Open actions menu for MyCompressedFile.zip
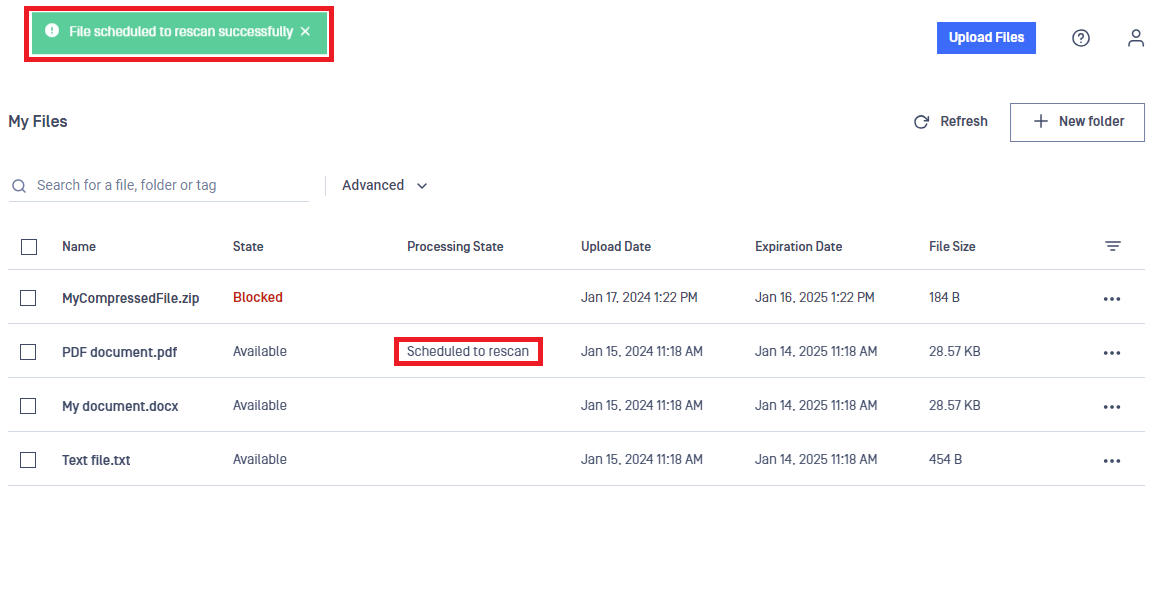Image resolution: width=1164 pixels, height=609 pixels. click(x=1111, y=299)
